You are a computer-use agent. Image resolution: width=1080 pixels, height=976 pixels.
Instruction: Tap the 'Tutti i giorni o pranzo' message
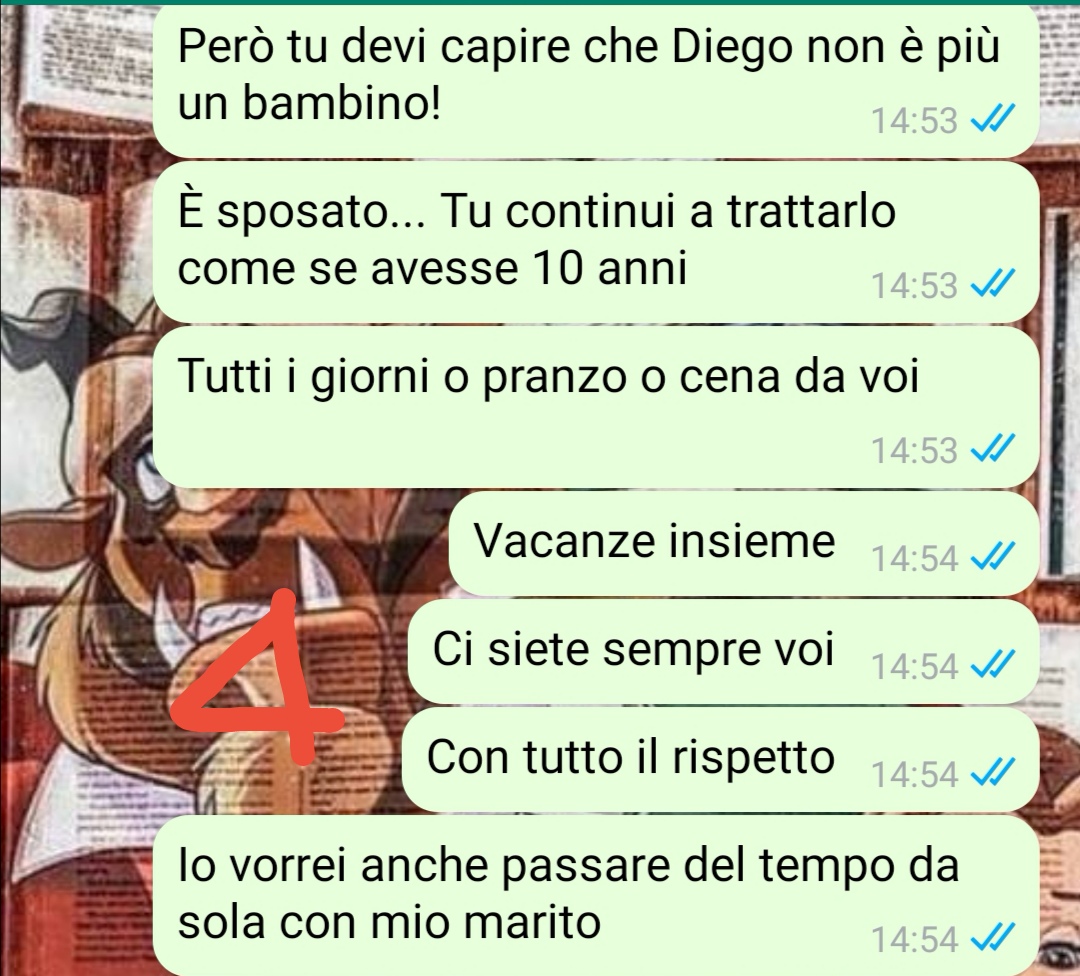tap(595, 407)
